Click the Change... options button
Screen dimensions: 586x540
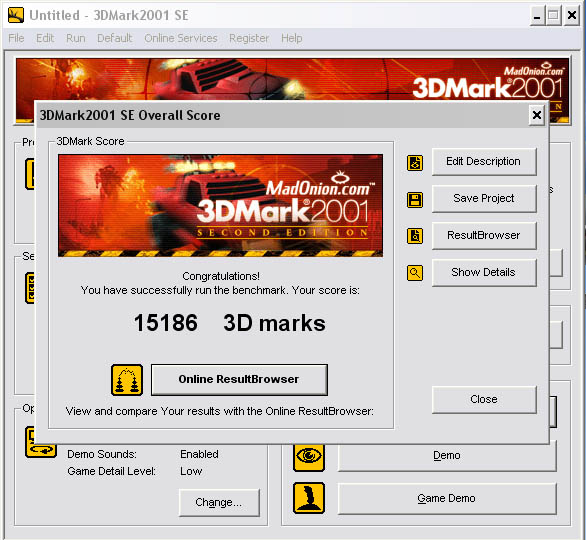(x=219, y=503)
